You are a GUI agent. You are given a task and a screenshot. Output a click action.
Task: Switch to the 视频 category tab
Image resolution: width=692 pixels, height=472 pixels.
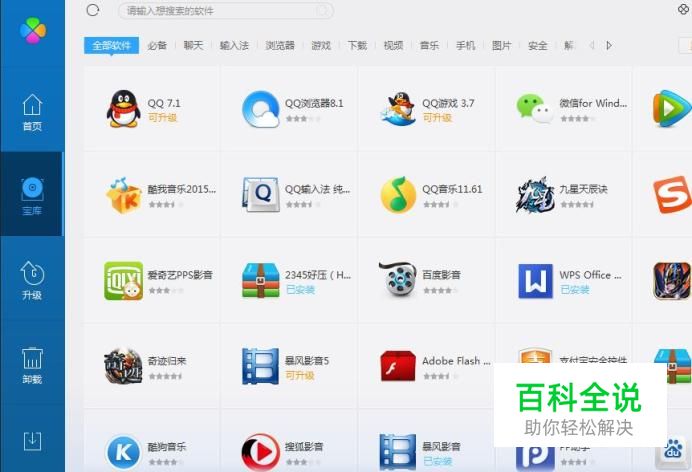point(393,45)
